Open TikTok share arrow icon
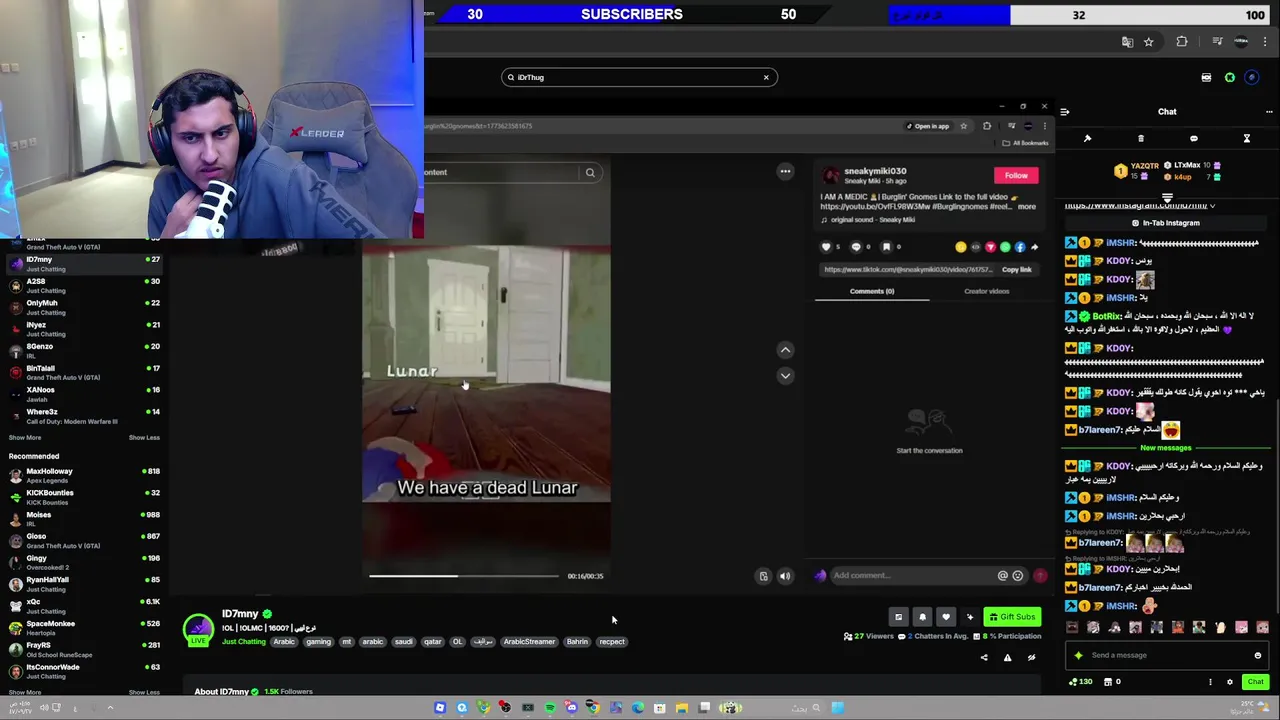The height and width of the screenshot is (720, 1280). (1034, 247)
